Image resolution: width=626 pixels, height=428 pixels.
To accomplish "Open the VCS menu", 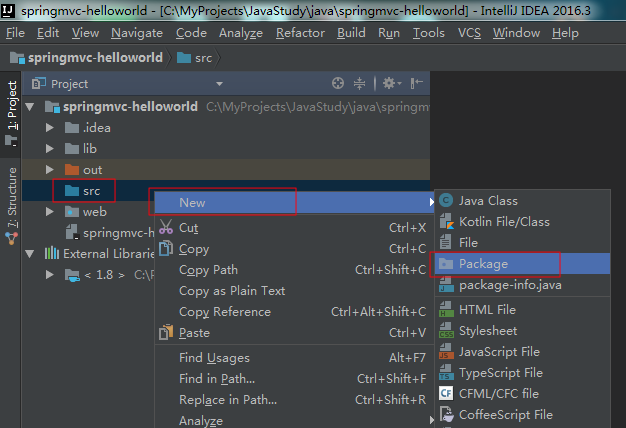I will click(x=469, y=33).
